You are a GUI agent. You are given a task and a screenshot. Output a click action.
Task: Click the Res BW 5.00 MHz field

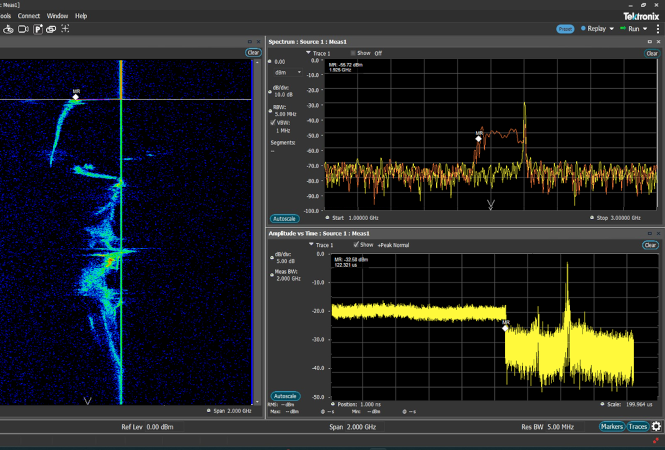(548, 427)
